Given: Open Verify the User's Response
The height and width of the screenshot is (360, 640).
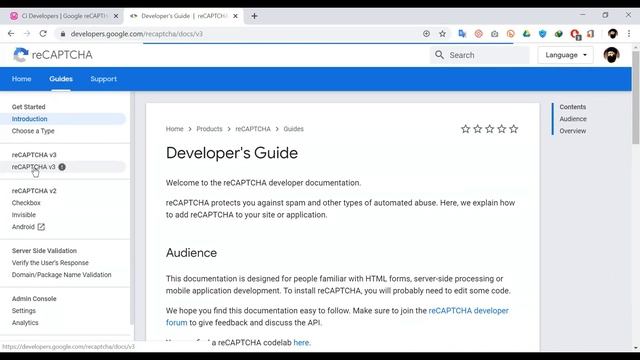Looking at the screenshot, I should pyautogui.click(x=50, y=263).
